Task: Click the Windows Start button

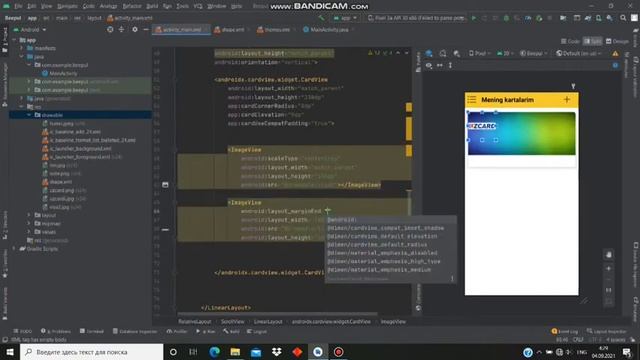Action: (x=10, y=352)
